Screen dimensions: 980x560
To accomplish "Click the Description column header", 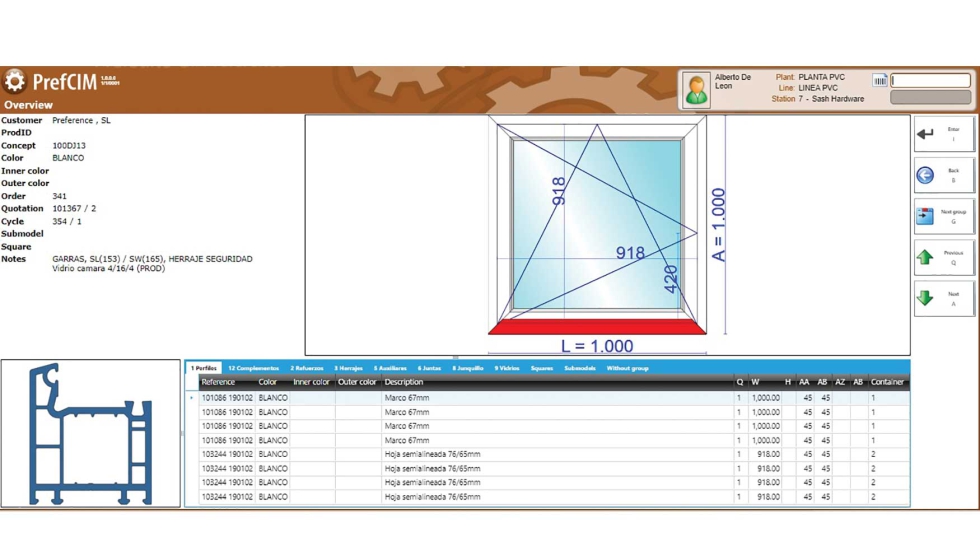I will click(x=404, y=382).
